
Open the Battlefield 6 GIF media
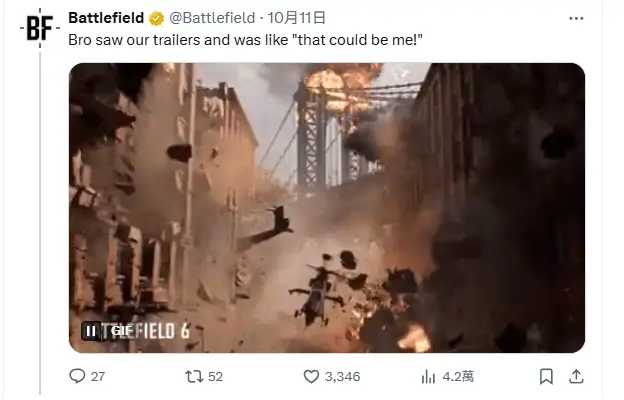tap(327, 208)
